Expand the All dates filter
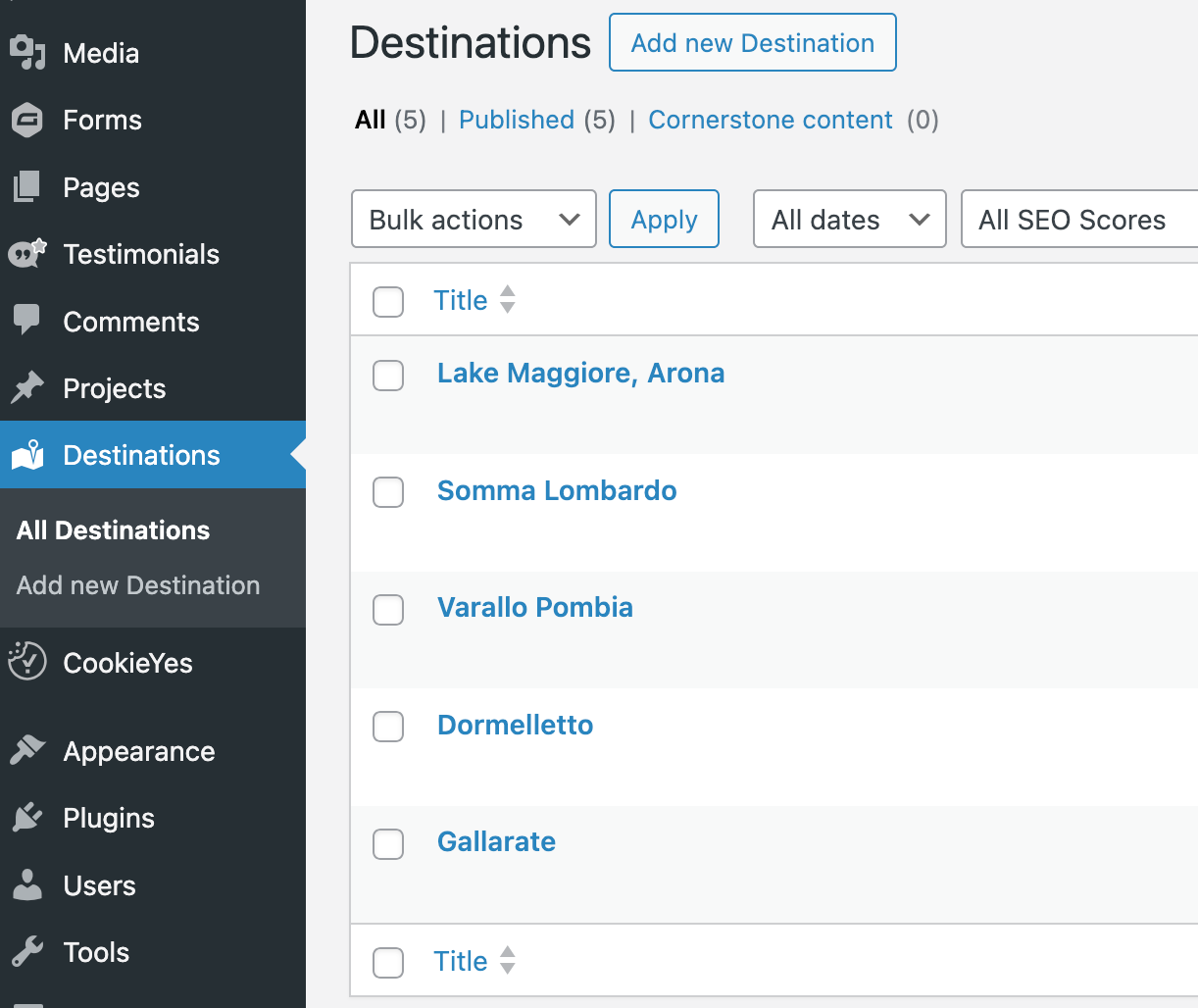 849,220
